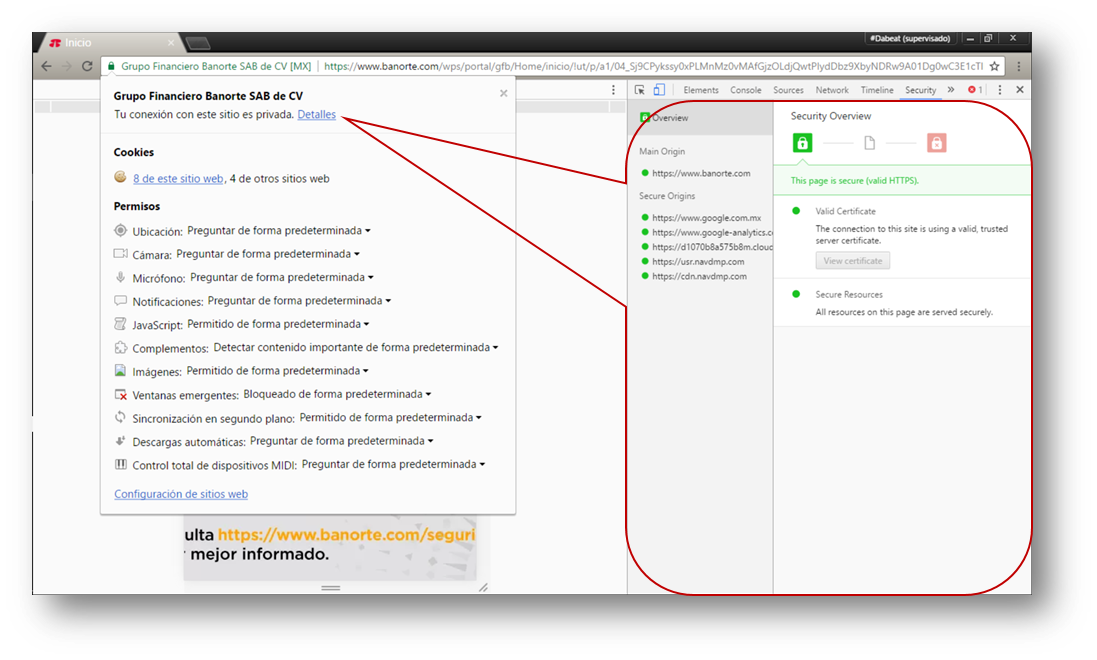Click the Ubicación location icon
Image resolution: width=1097 pixels, height=660 pixels.
(120, 230)
